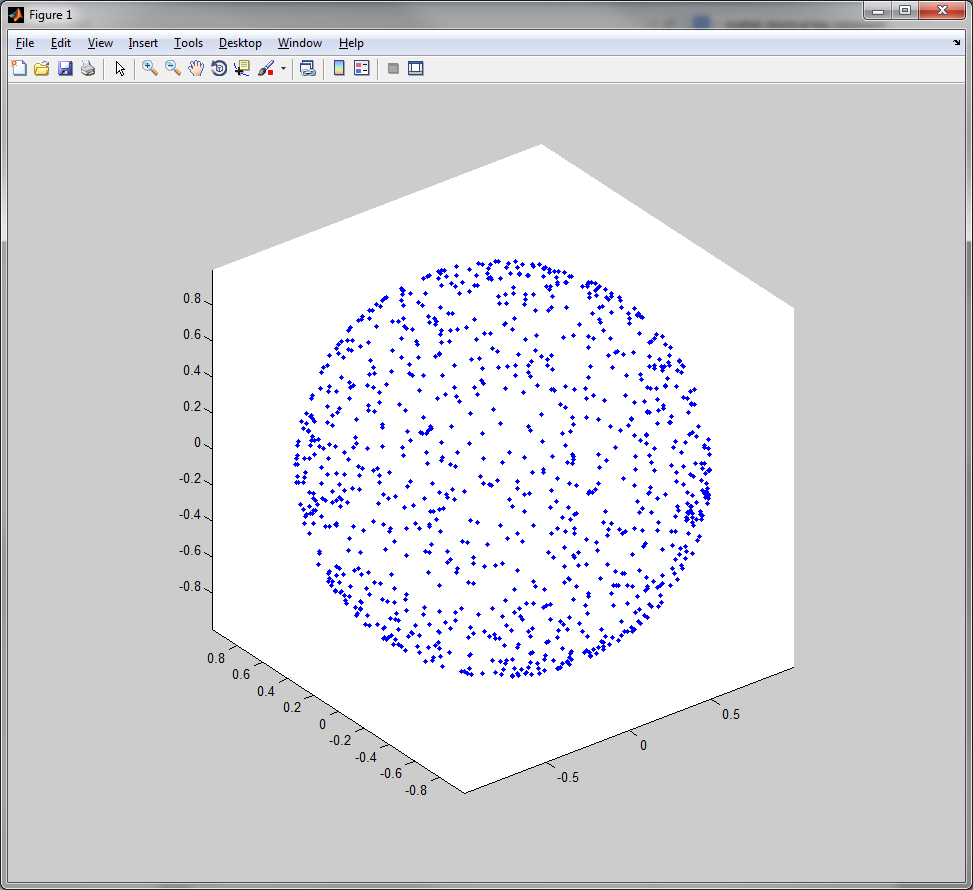
Task: Show plot tools and dock figure
Action: 416,68
